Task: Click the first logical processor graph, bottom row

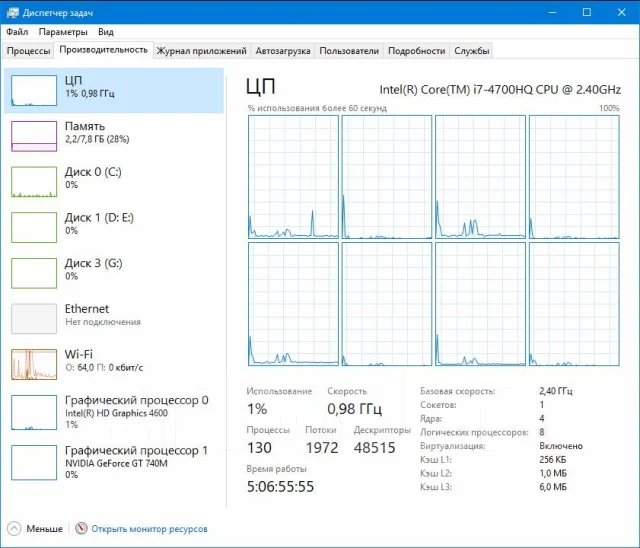Action: tap(293, 304)
